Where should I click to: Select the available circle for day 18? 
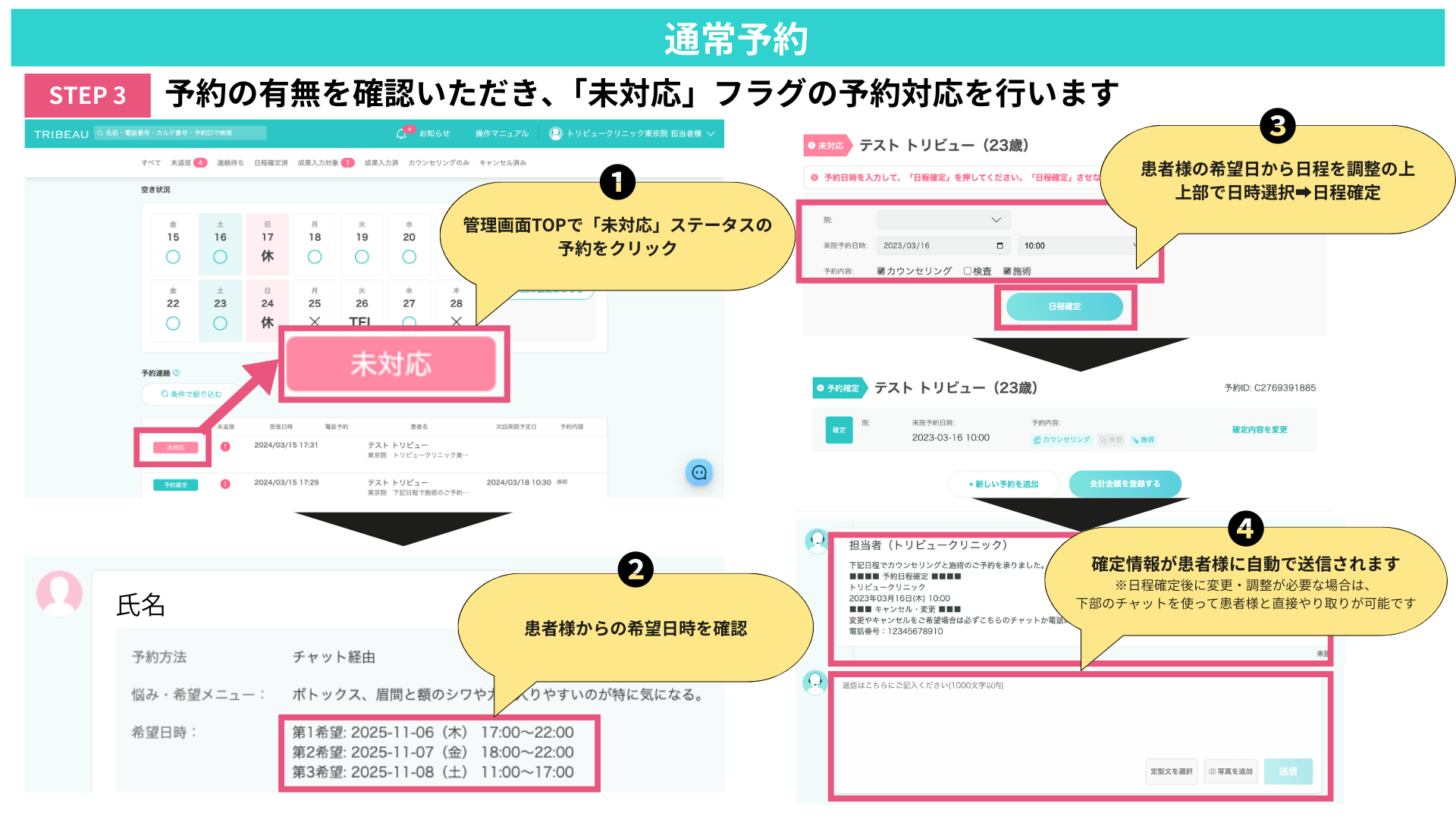(x=315, y=257)
